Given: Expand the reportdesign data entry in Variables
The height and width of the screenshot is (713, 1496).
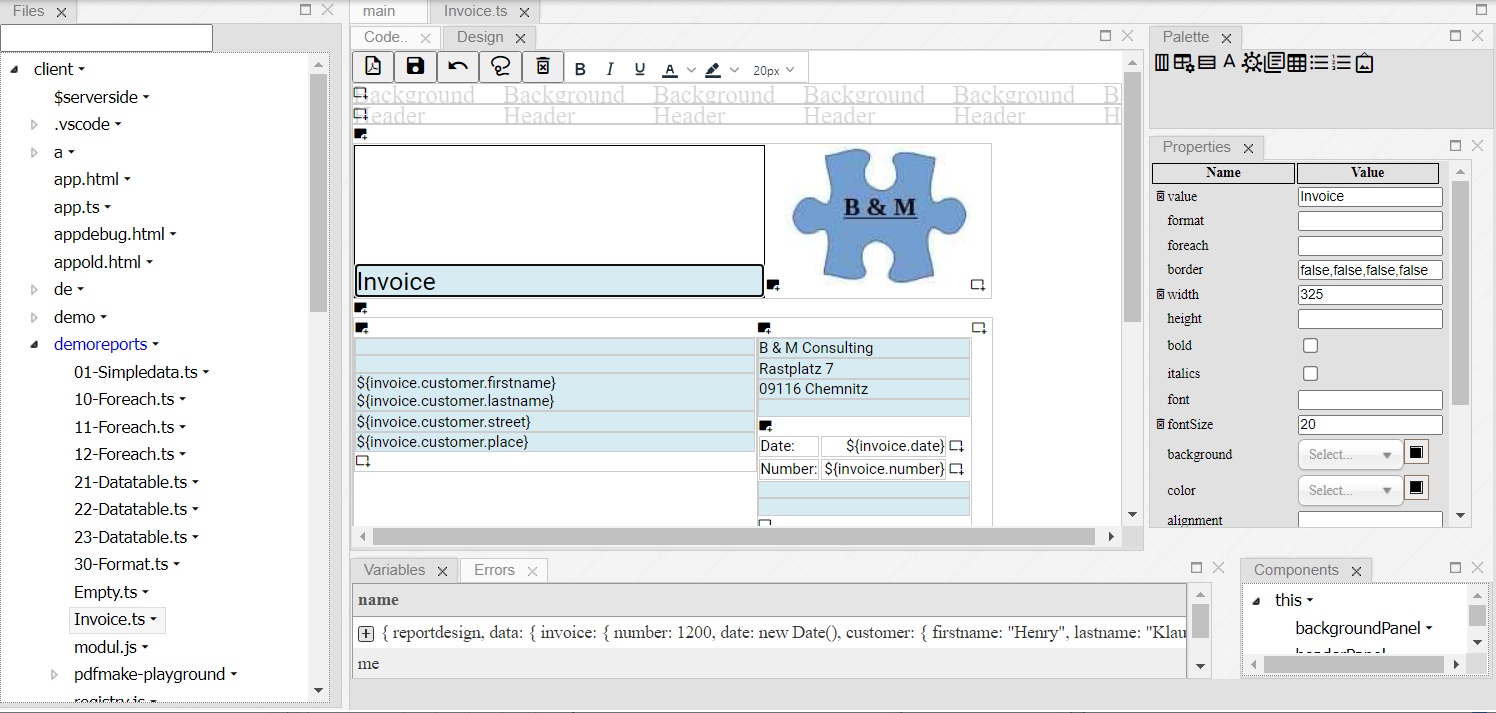Looking at the screenshot, I should [x=365, y=634].
